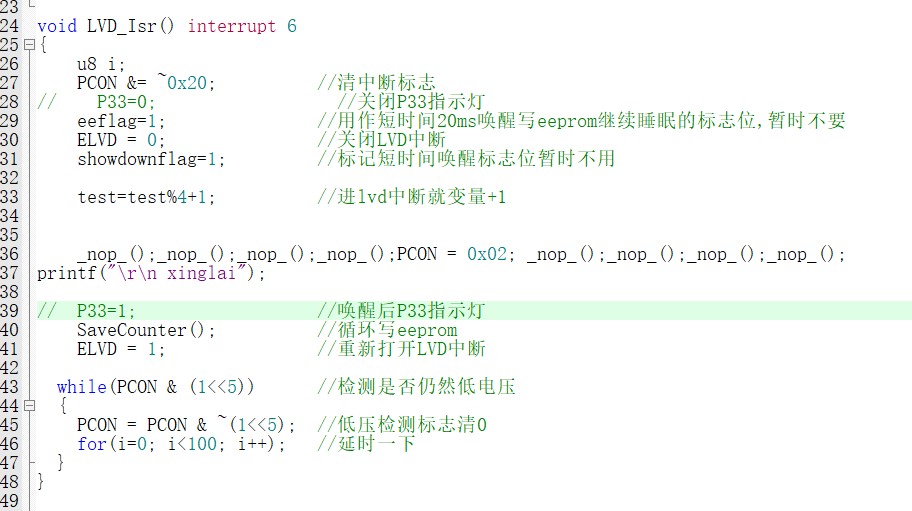Viewport: 912px width, 511px height.
Task: Click the for loop keyword on line 46
Action: (x=91, y=444)
